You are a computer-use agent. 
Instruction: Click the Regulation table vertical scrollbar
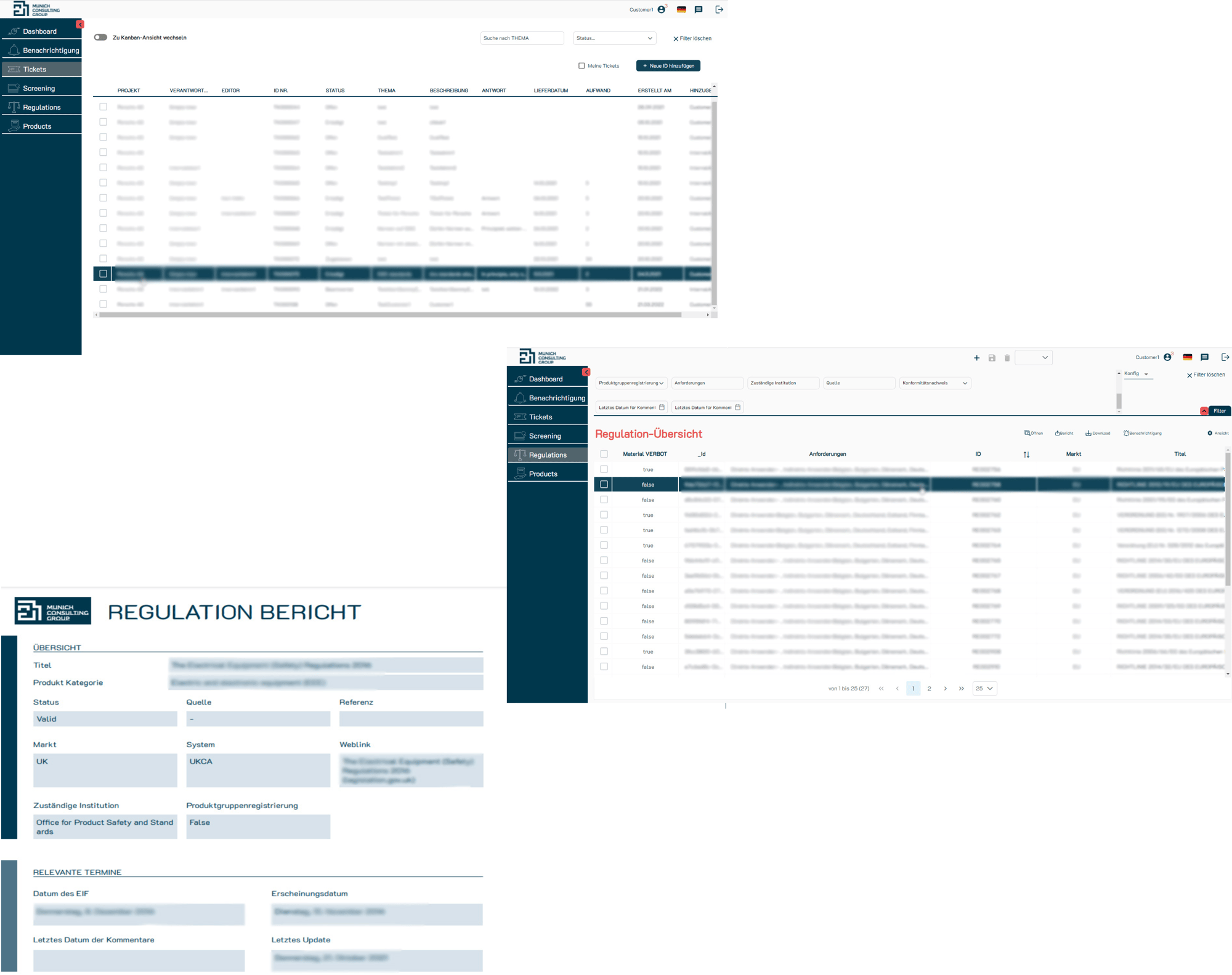[1228, 519]
